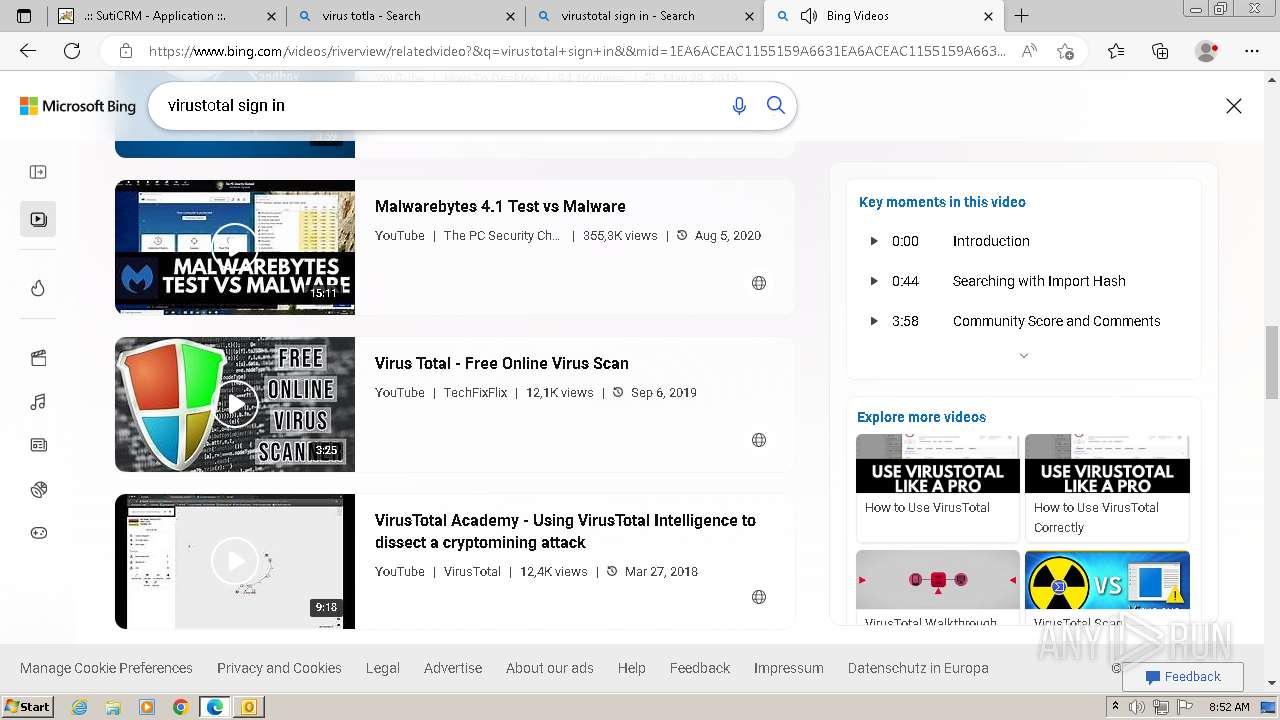Viewport: 1280px width, 720px height.
Task: Open the Favorites toolbar icon
Action: [x=1116, y=51]
